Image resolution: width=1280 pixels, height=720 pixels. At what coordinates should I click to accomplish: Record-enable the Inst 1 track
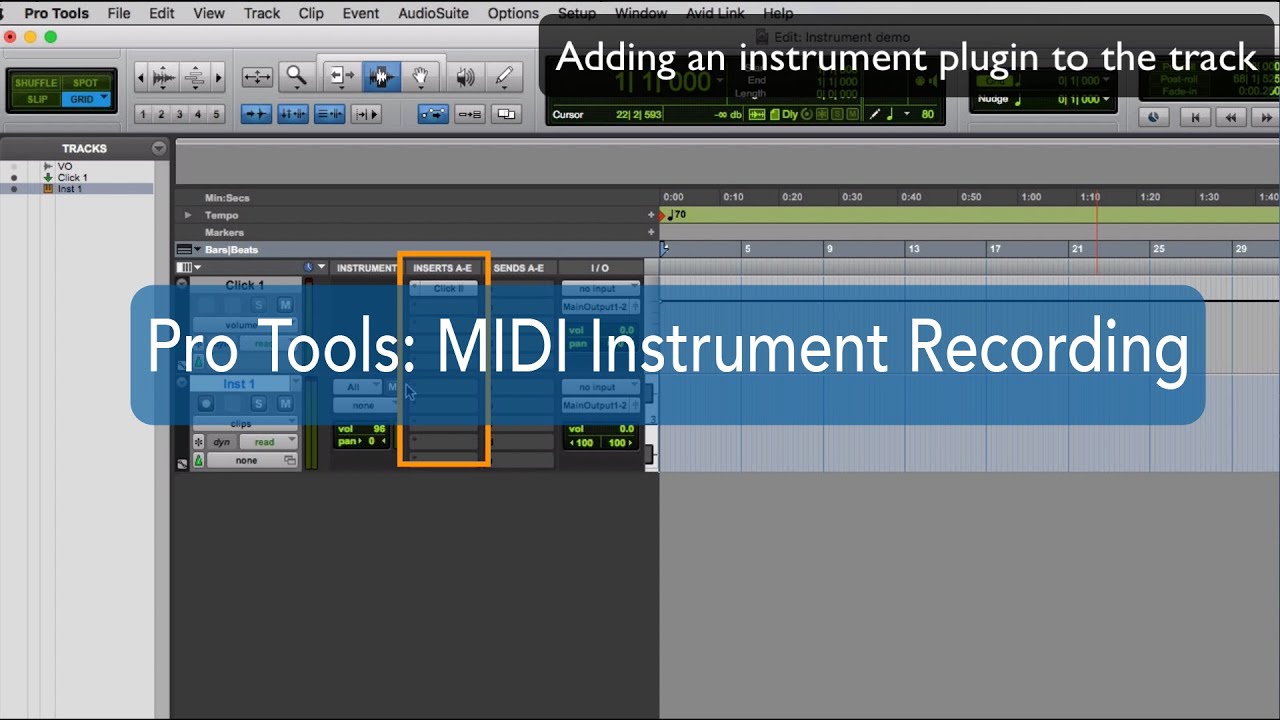[206, 404]
